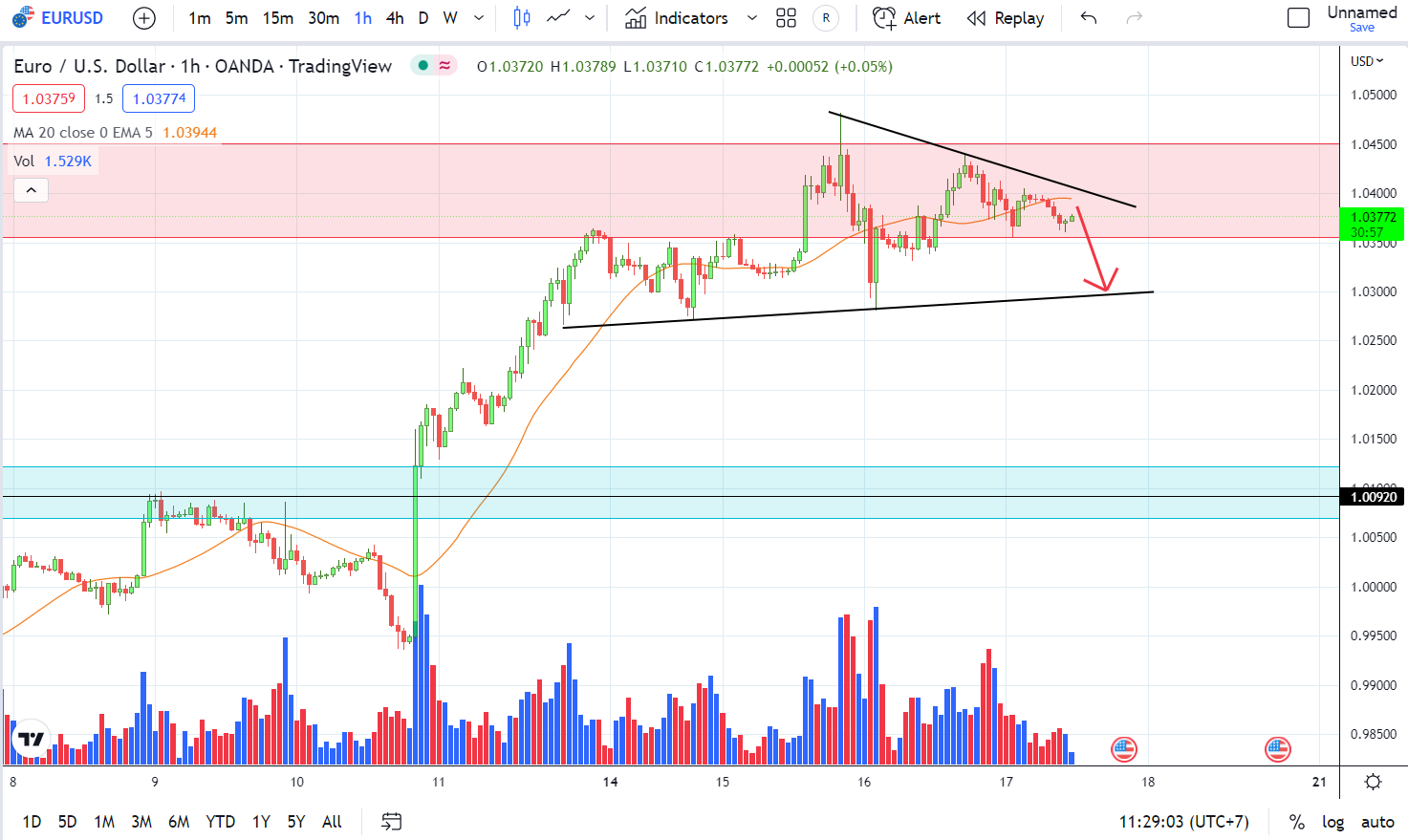Viewport: 1408px width, 840px height.
Task: Add symbol to compare with plus icon
Action: [x=143, y=17]
